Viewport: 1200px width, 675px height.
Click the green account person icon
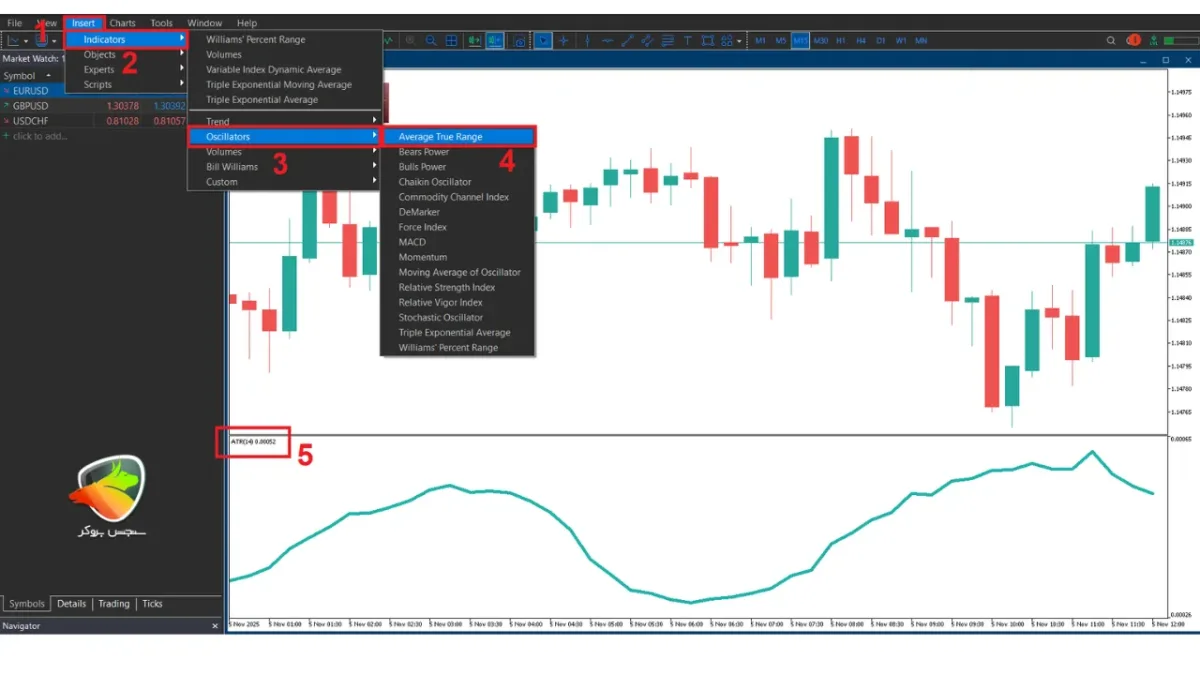(x=1153, y=41)
